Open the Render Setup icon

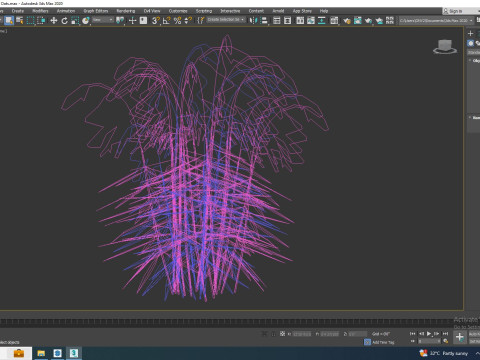(x=347, y=20)
